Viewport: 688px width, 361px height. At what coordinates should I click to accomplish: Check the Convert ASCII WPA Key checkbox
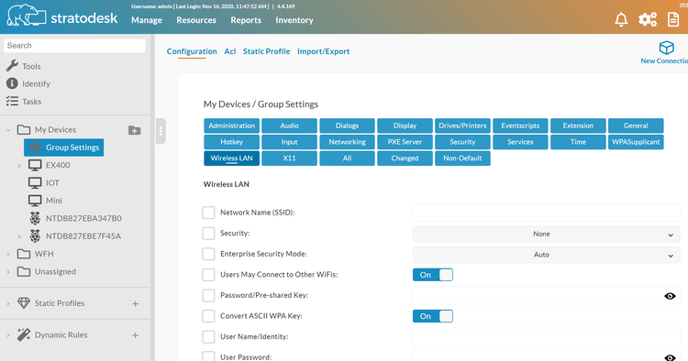tap(208, 316)
